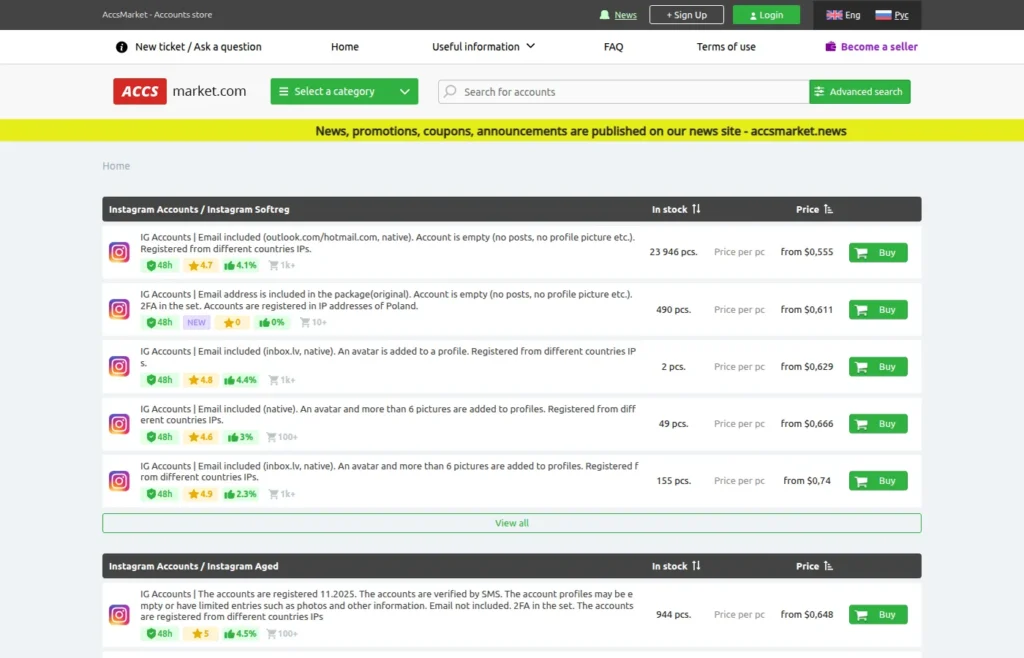Image resolution: width=1024 pixels, height=658 pixels.
Task: Click Instagram icon of 49 pcs. listing
Action: (x=119, y=424)
